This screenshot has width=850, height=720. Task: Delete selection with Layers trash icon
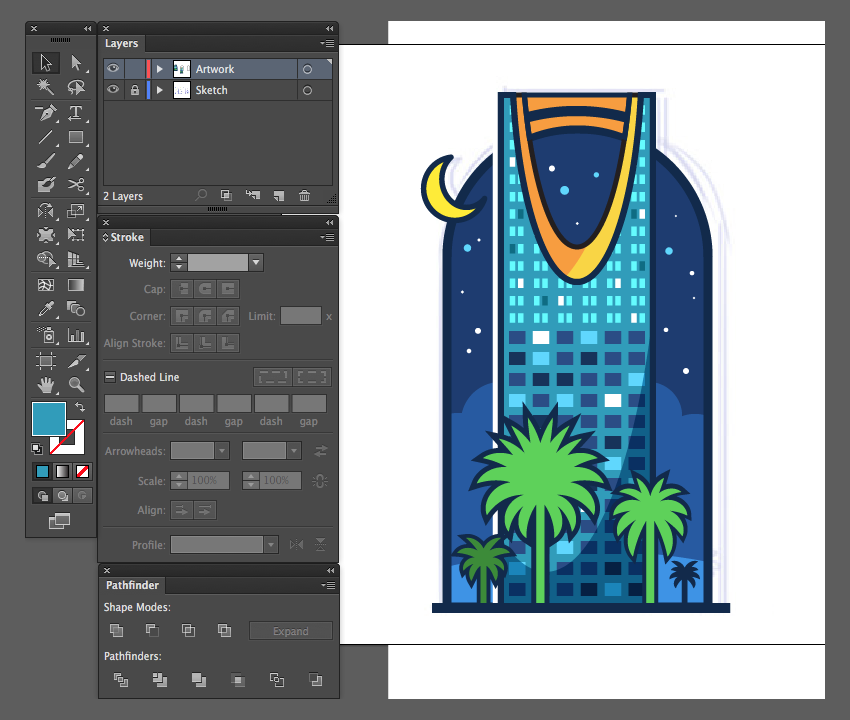(305, 196)
